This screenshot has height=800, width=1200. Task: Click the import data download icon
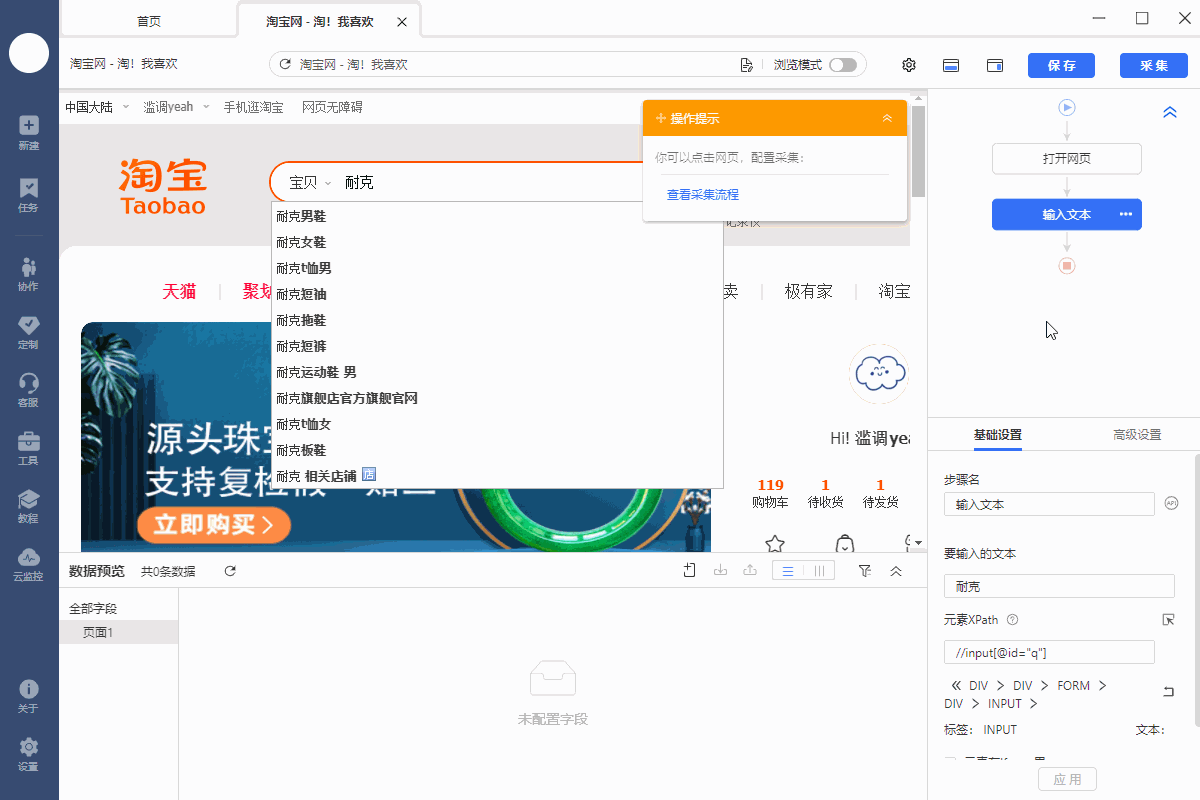click(720, 571)
